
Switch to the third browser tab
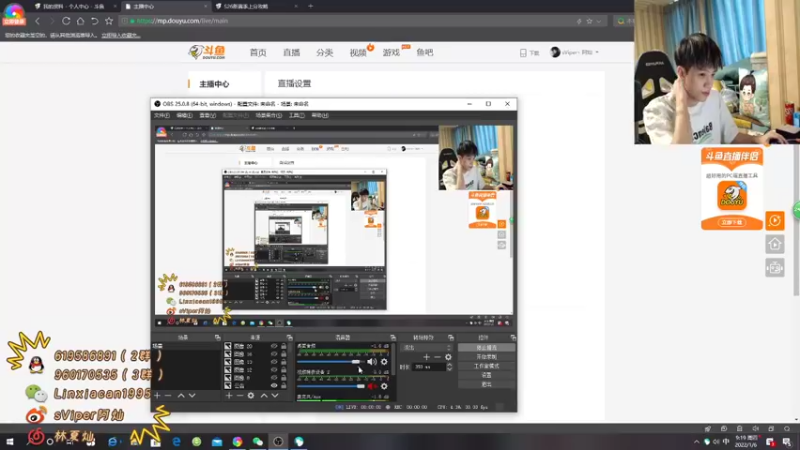tap(255, 7)
